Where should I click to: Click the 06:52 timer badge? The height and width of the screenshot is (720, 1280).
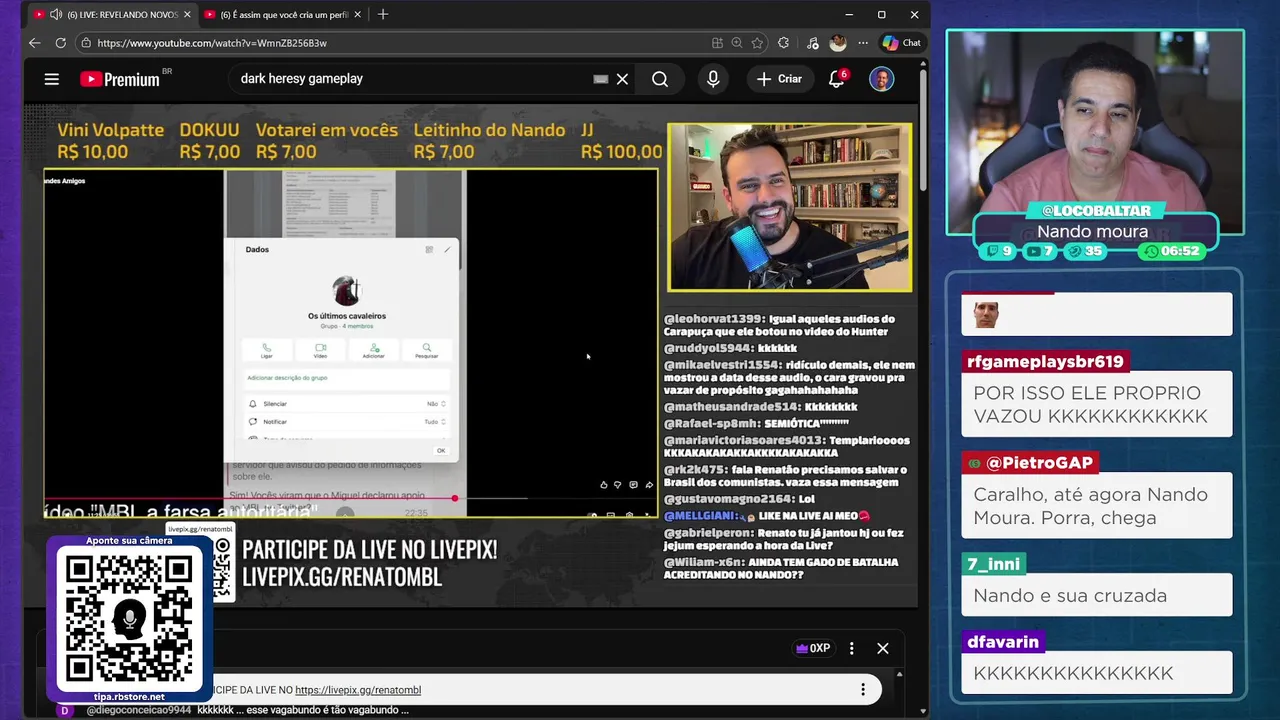tap(1171, 251)
